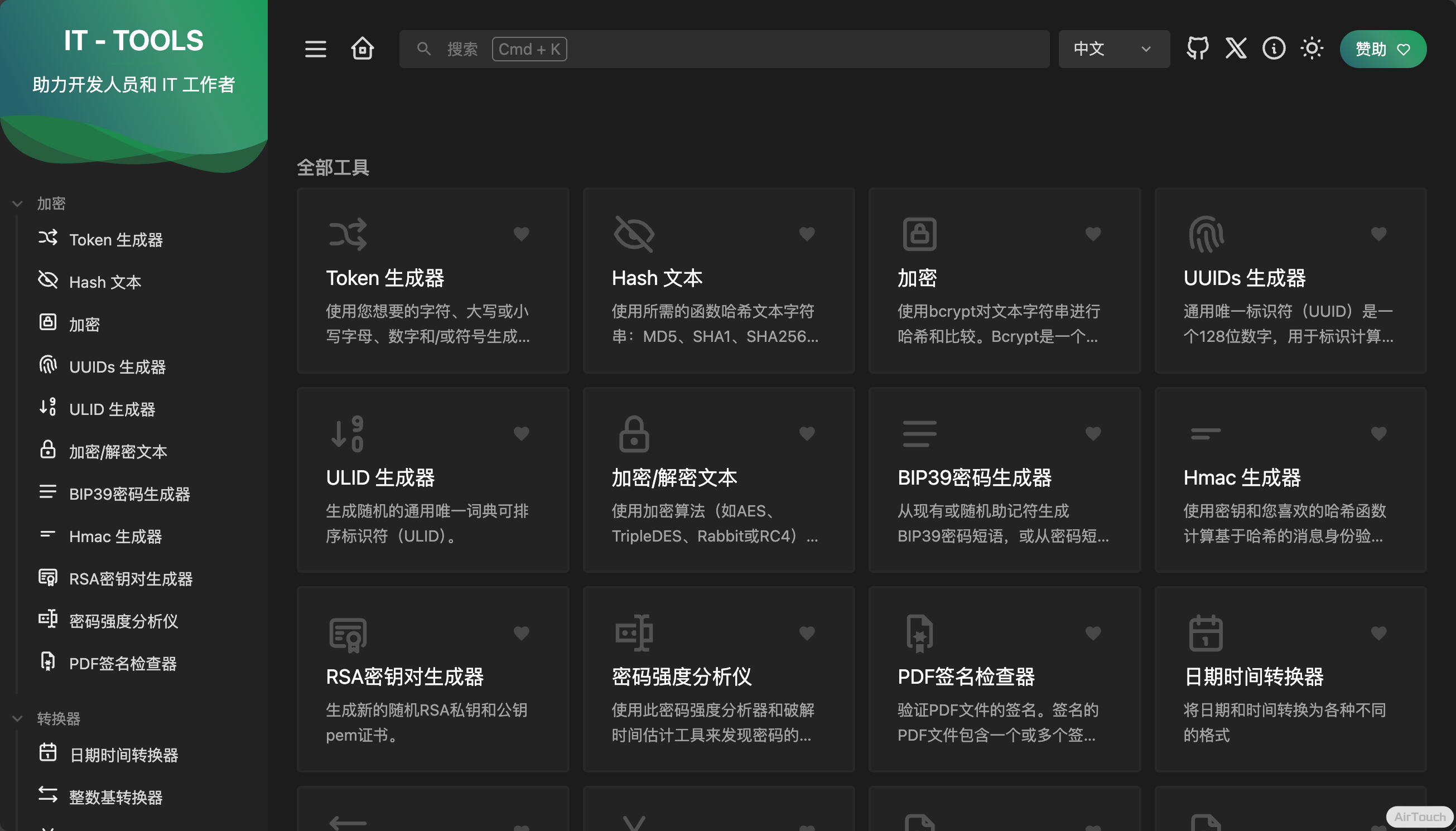
Task: Open the 中文 language dropdown
Action: click(1113, 49)
